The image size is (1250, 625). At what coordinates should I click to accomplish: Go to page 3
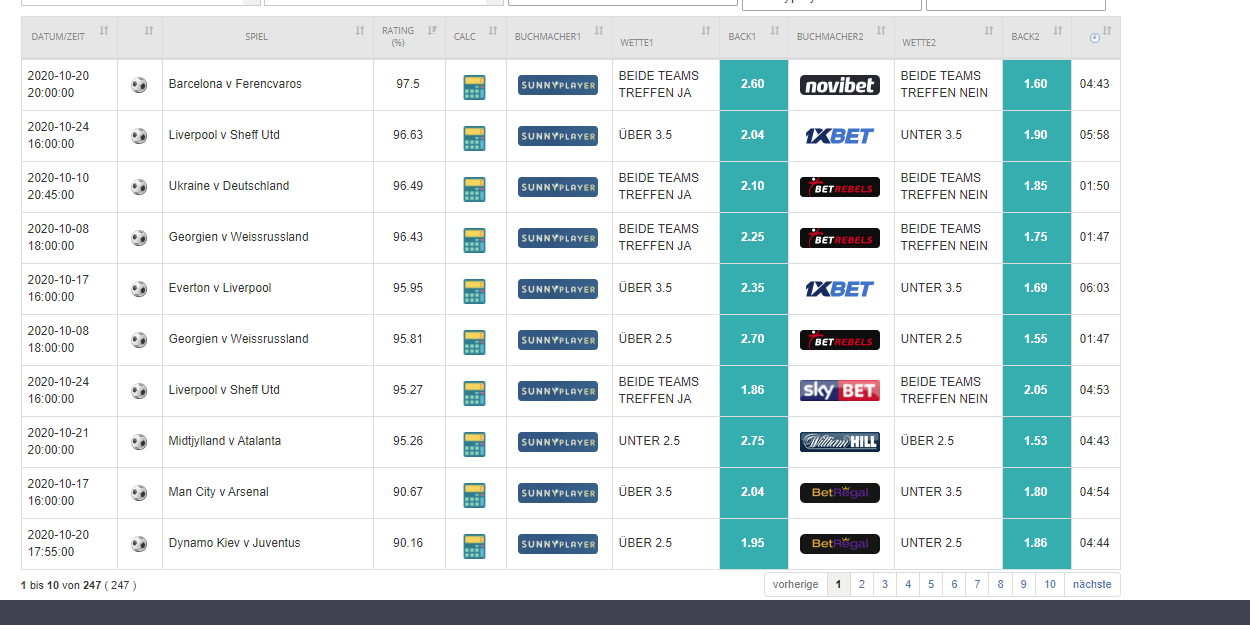[x=884, y=584]
